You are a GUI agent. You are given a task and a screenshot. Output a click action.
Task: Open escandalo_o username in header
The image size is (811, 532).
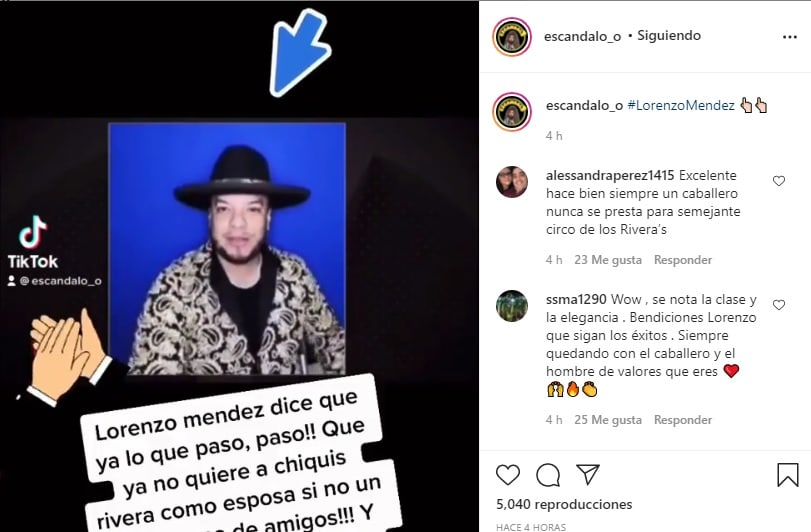point(582,36)
